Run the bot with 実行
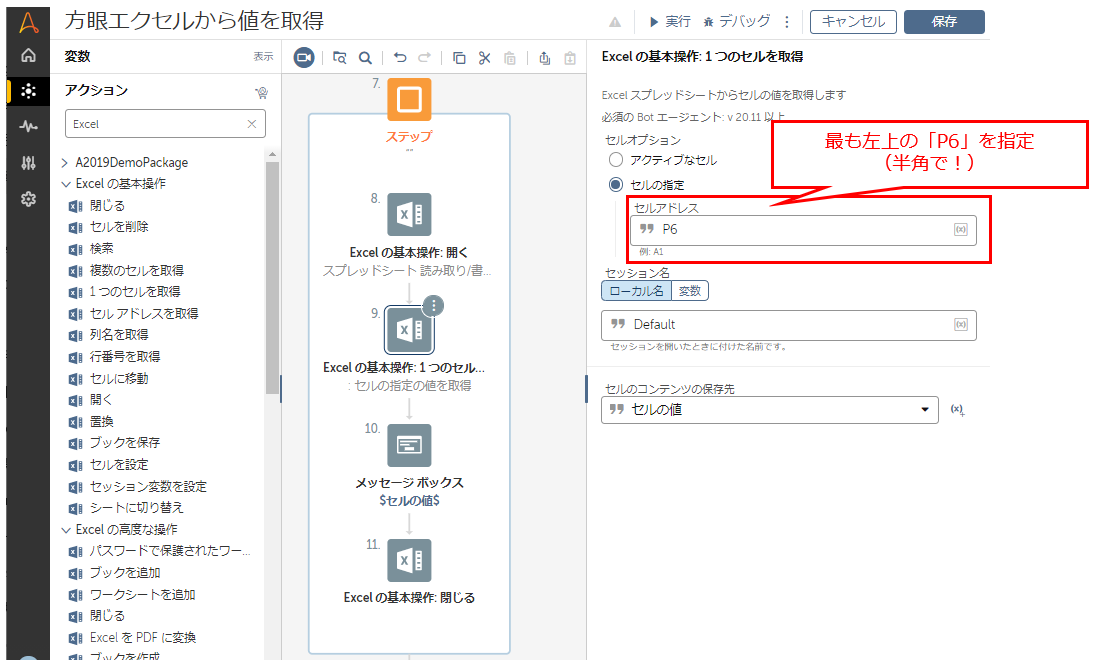Viewport: 1101px width, 671px height. click(670, 22)
